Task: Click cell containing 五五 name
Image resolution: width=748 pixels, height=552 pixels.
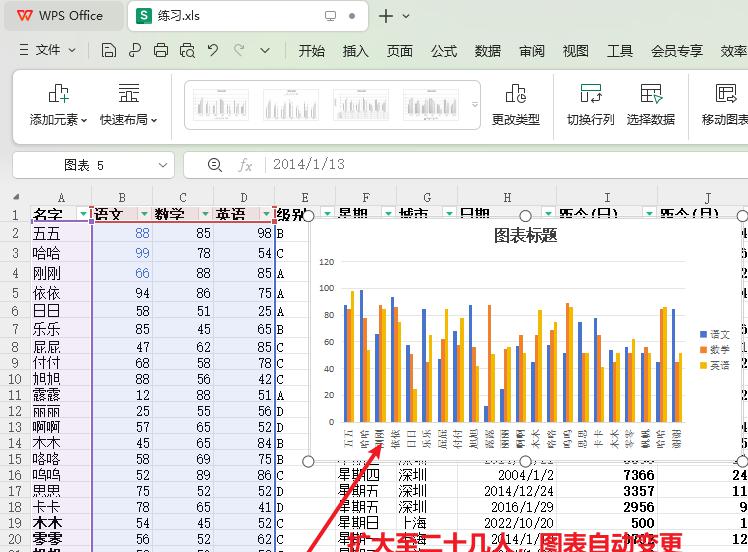Action: [61, 233]
